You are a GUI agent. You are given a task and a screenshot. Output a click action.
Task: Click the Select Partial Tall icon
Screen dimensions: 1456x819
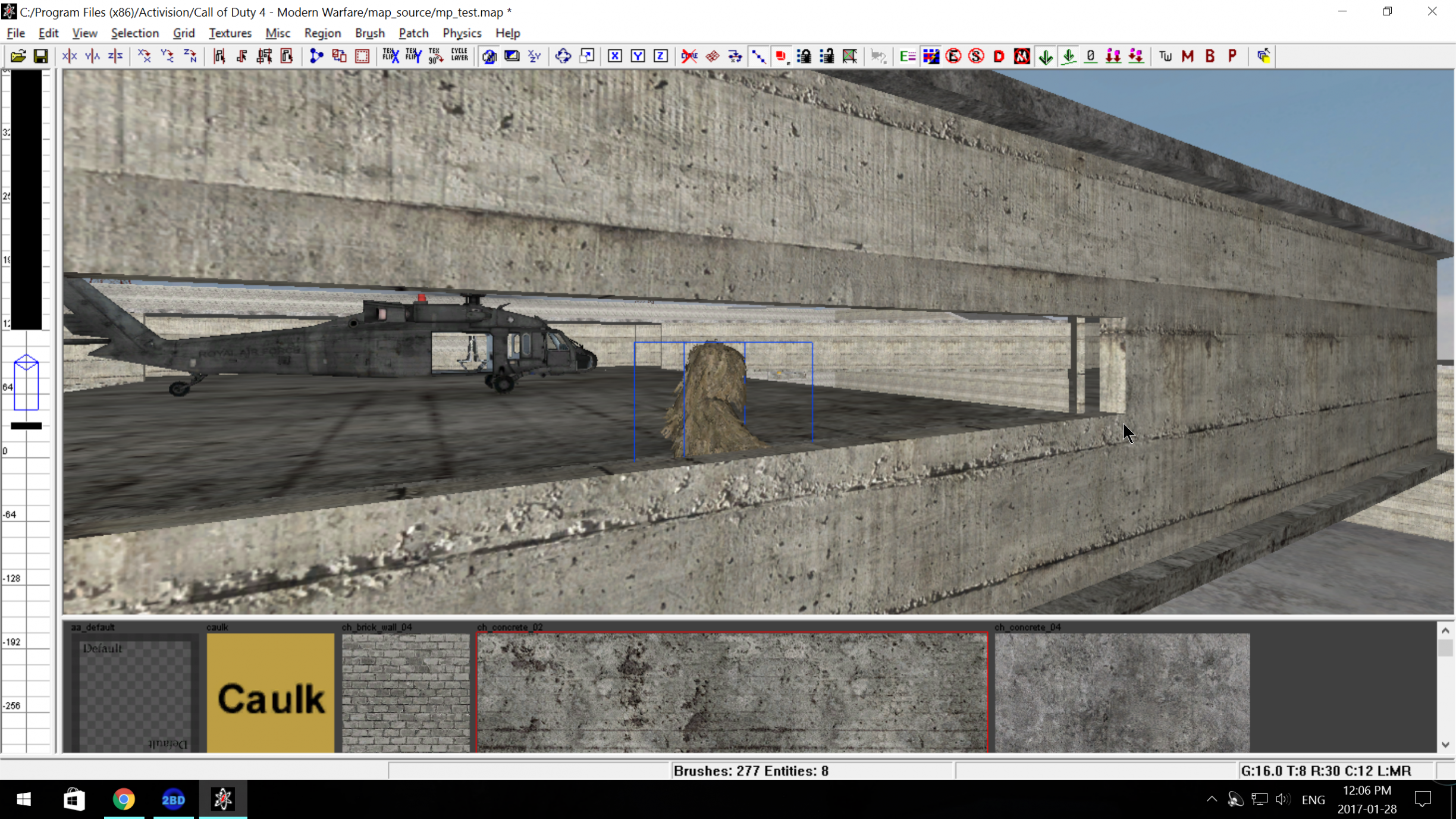[x=265, y=56]
